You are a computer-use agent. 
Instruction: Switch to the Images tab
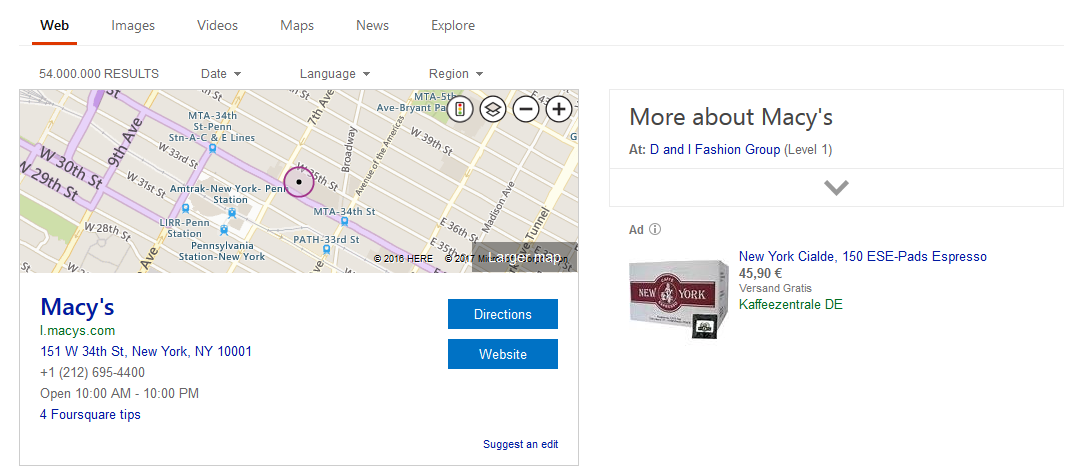click(x=133, y=25)
